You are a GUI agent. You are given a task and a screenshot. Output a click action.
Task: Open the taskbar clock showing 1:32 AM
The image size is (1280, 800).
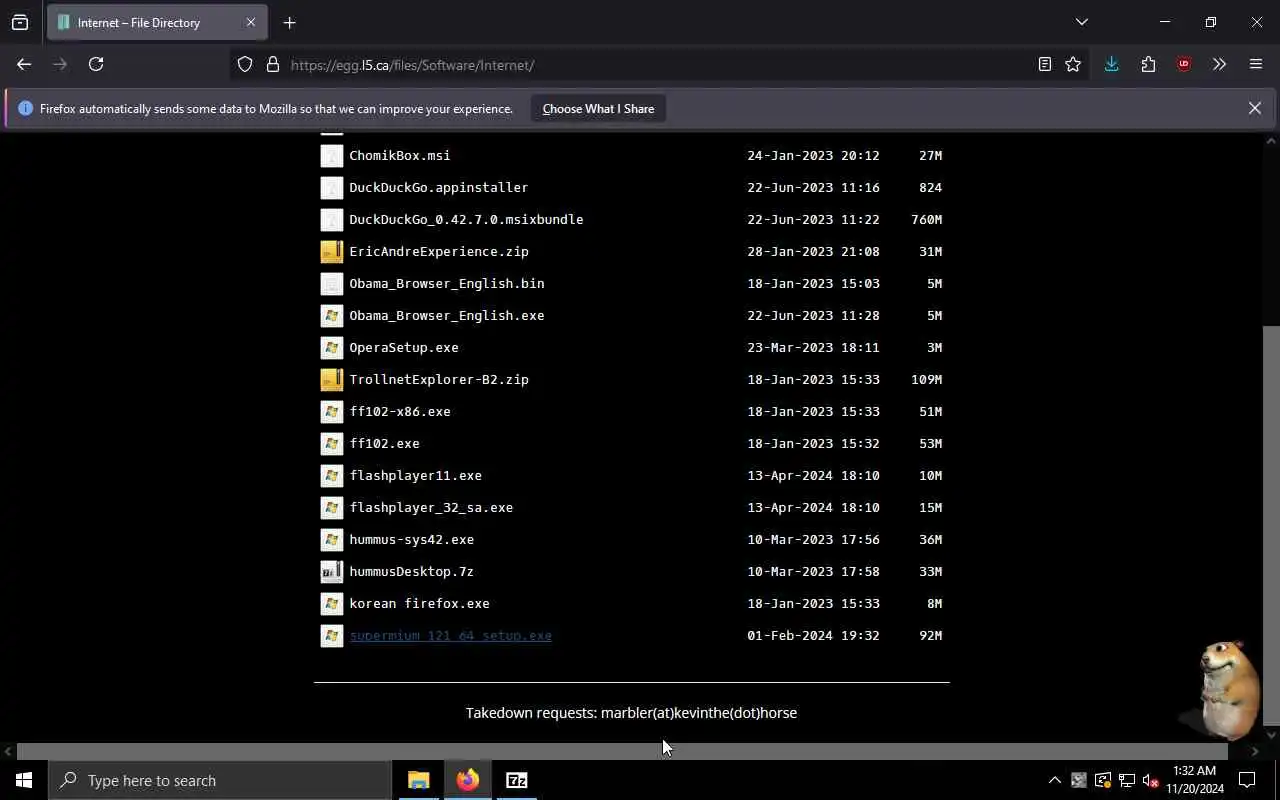(x=1195, y=780)
